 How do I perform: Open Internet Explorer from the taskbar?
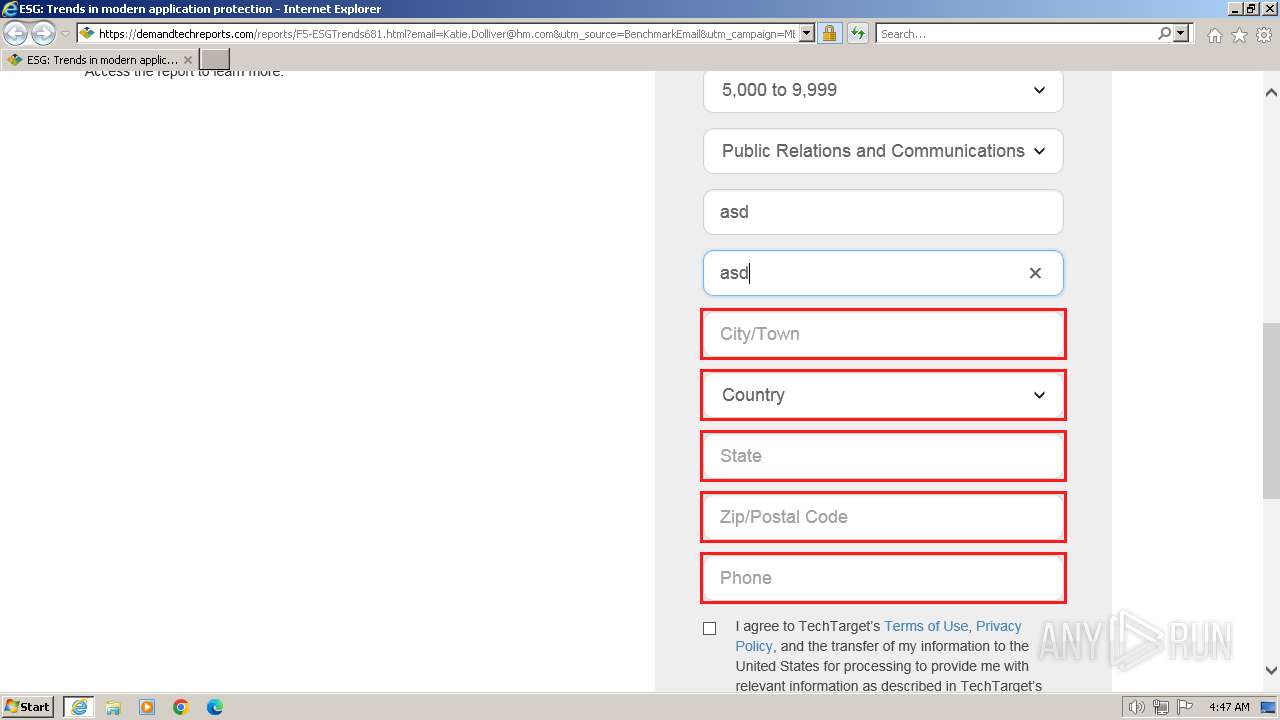pos(79,707)
